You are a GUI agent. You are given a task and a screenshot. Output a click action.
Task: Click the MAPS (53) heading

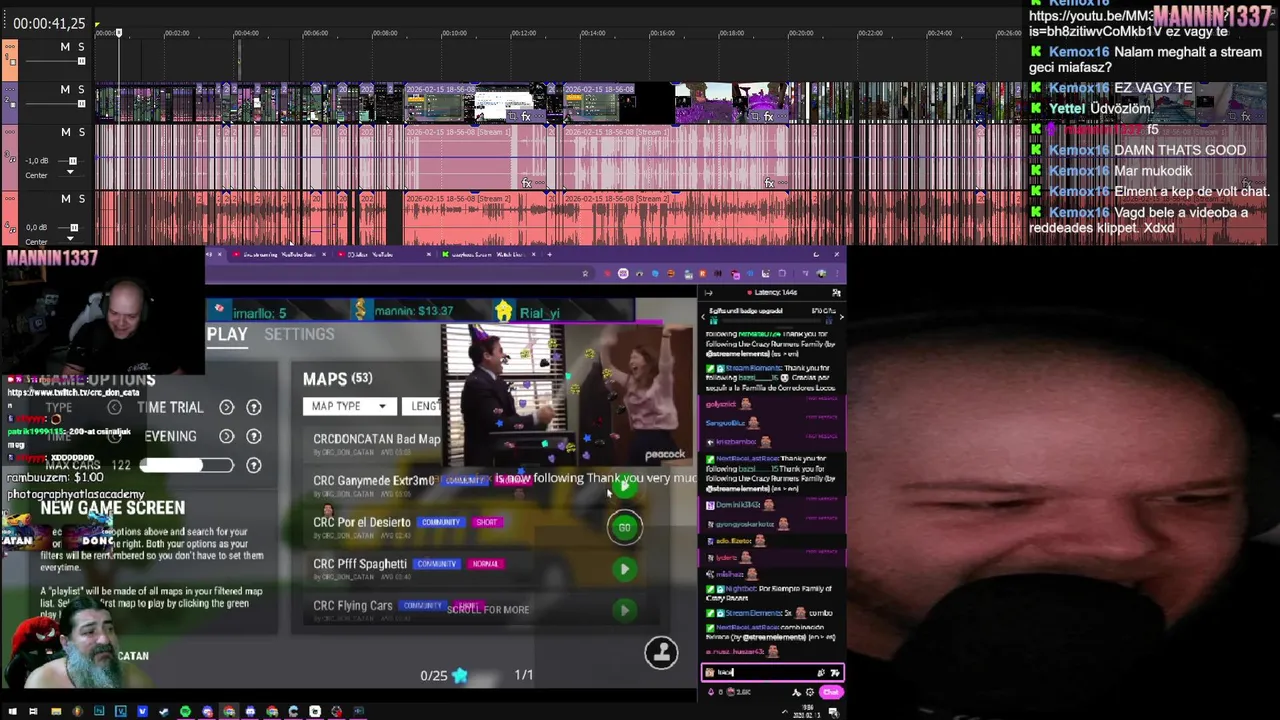(x=337, y=379)
